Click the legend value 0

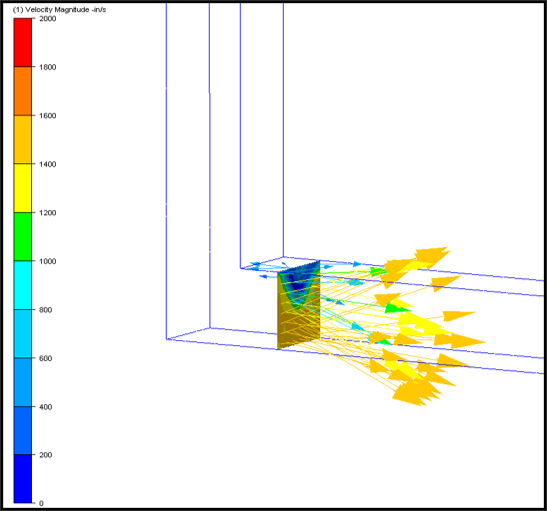tap(42, 503)
